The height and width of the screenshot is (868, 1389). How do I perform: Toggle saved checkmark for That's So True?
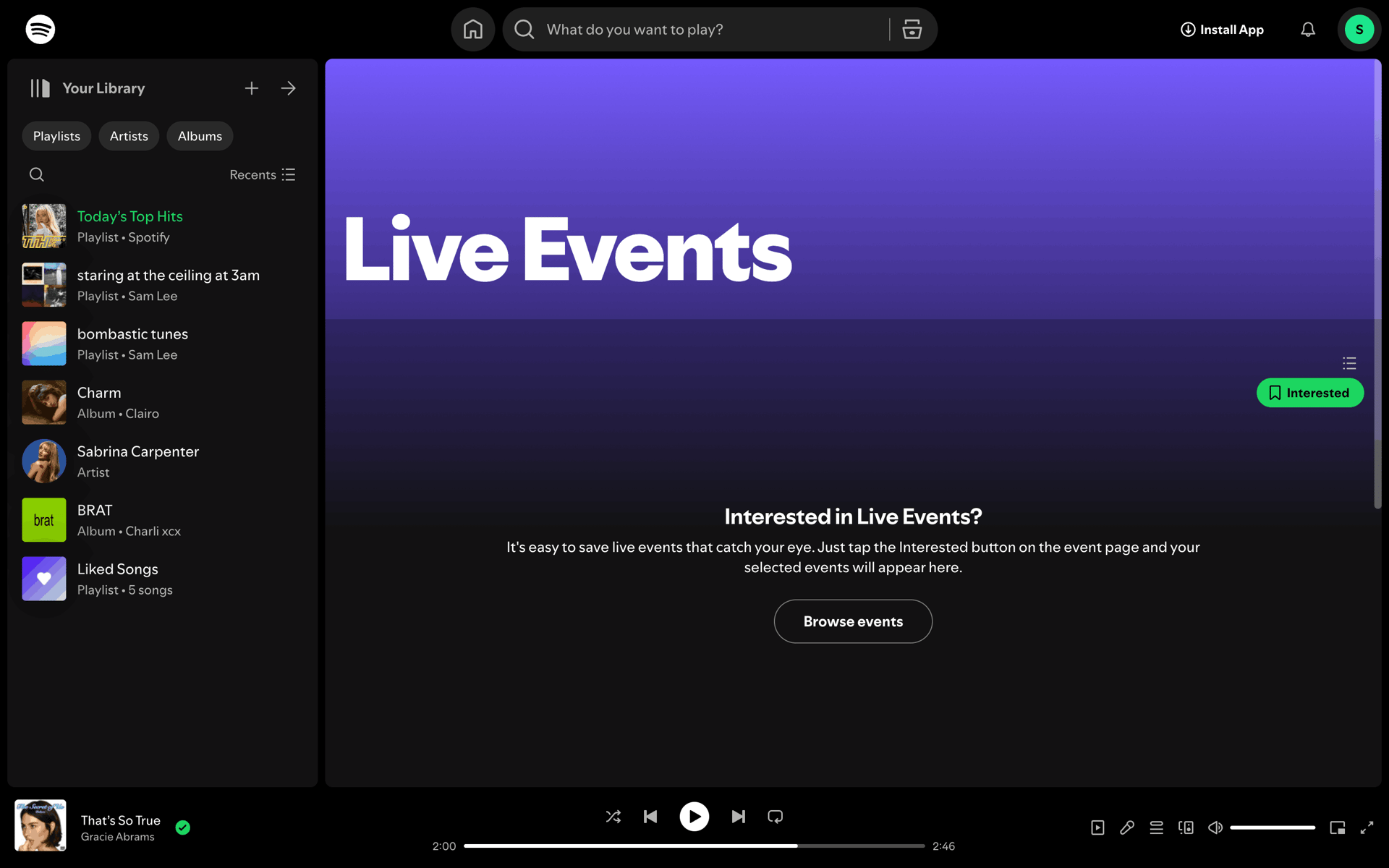coord(183,827)
